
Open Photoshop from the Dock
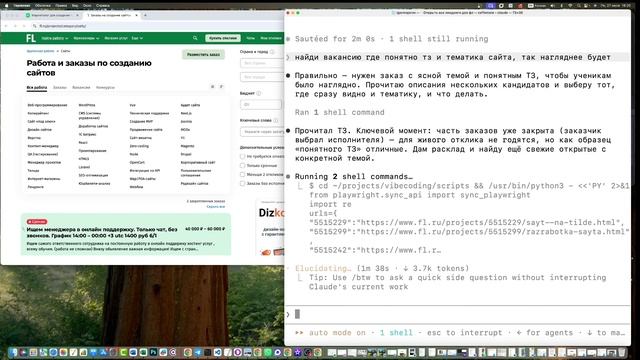click(x=153, y=352)
